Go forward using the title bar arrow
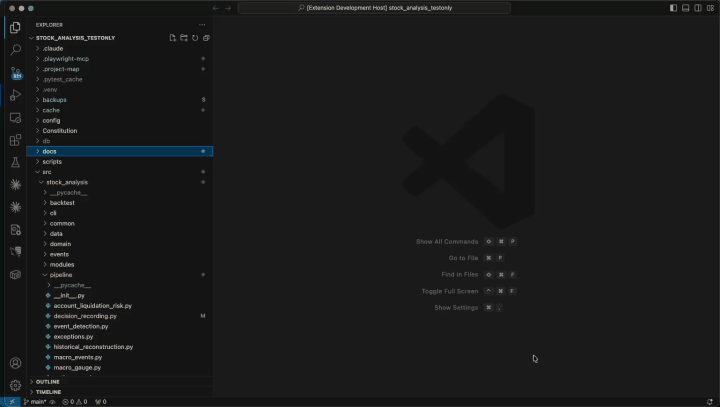This screenshot has width=720, height=407. [228, 8]
